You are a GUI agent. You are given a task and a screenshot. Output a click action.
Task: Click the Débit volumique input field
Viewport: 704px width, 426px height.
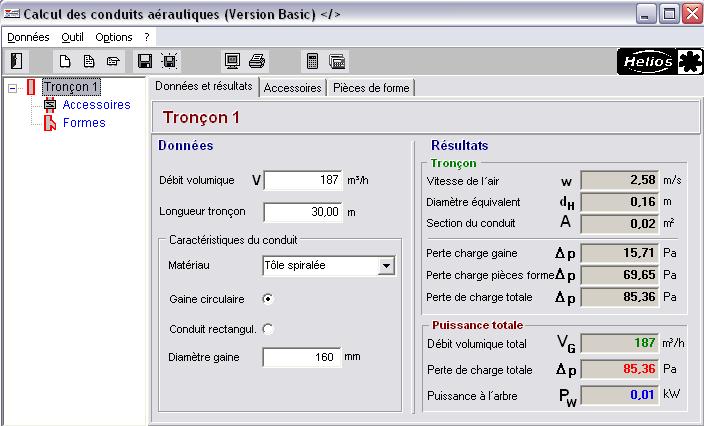tap(303, 180)
